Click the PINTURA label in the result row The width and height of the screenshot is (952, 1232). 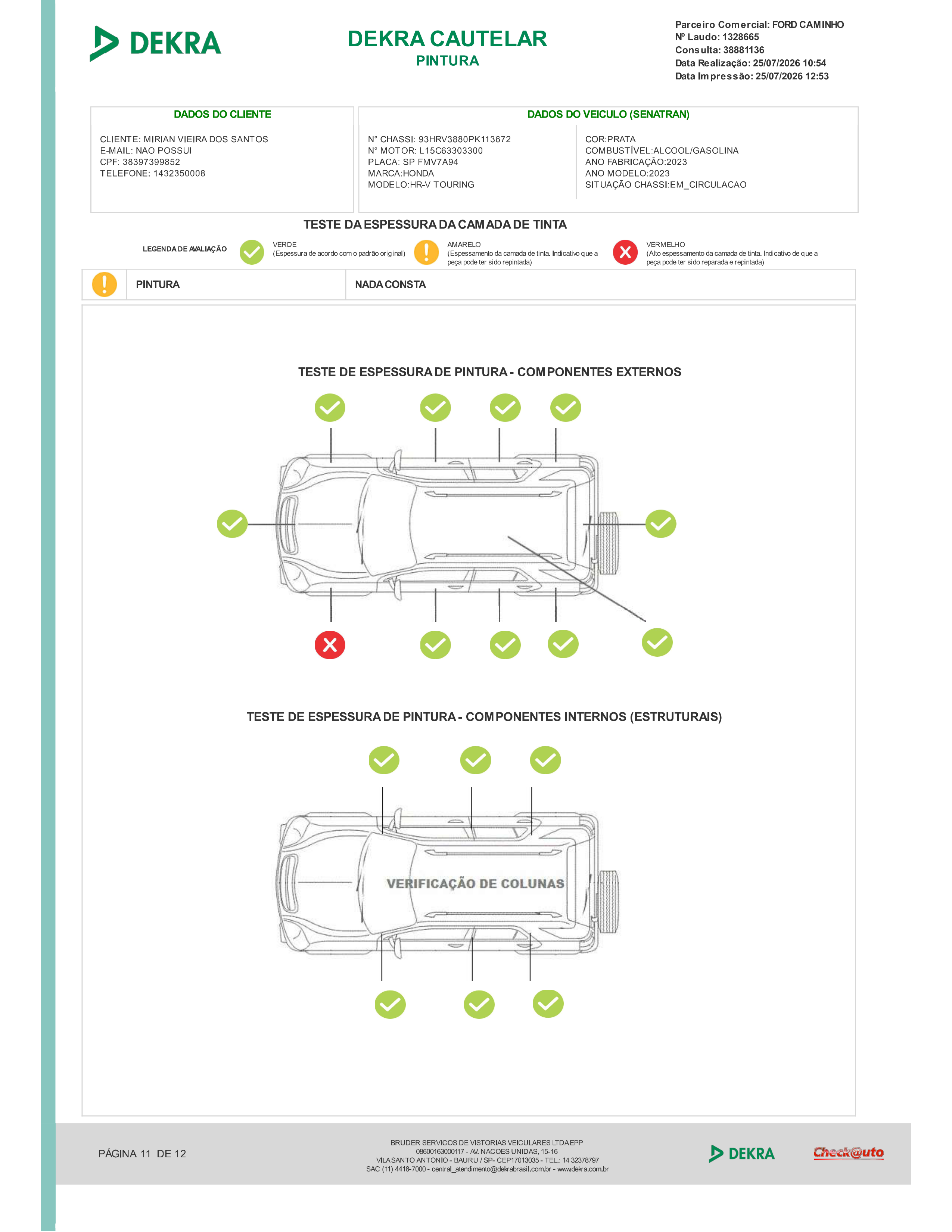pos(157,284)
